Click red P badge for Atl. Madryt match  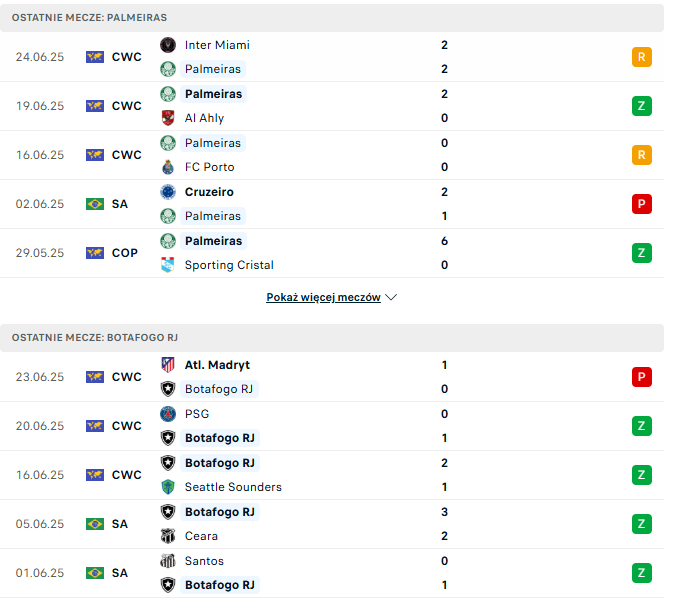tap(642, 377)
